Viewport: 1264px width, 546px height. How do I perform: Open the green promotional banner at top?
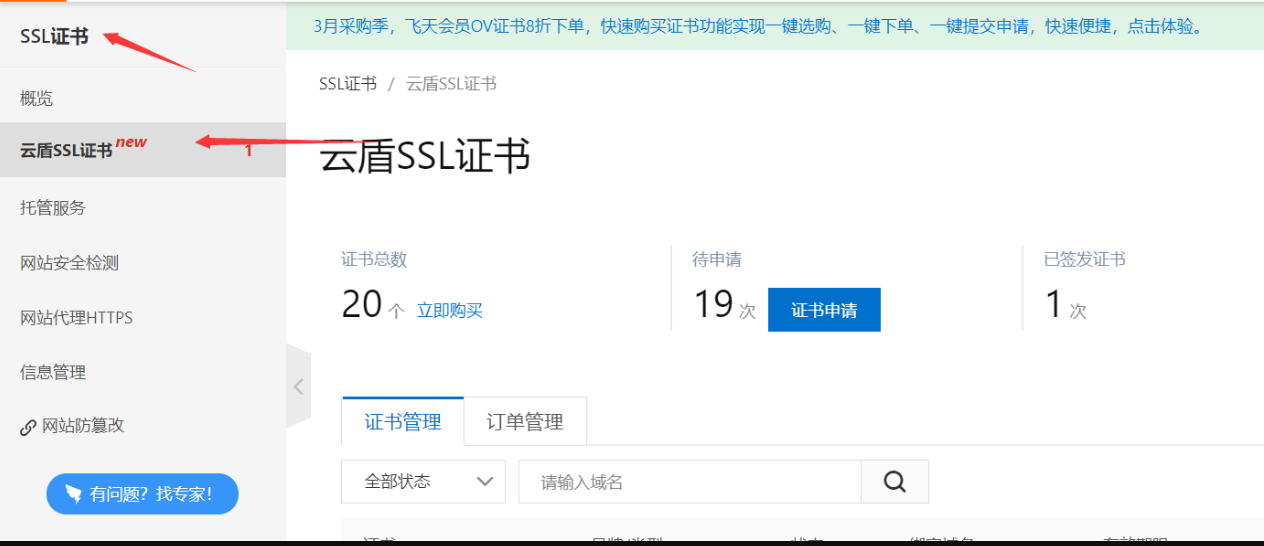(x=757, y=26)
